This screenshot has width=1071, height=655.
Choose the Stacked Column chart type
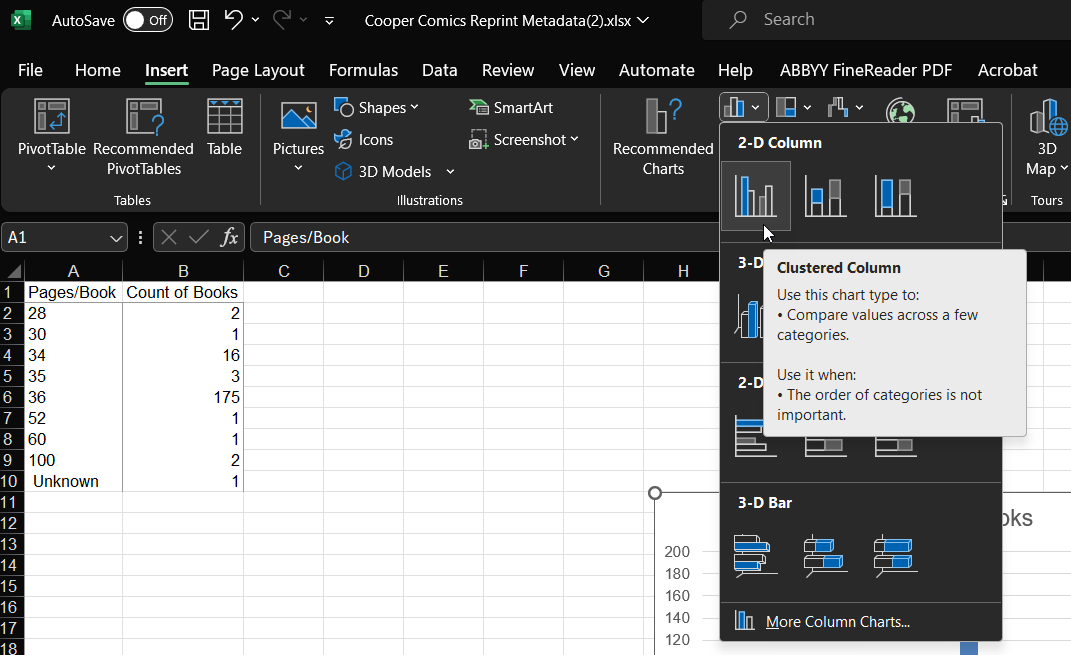pyautogui.click(x=825, y=196)
